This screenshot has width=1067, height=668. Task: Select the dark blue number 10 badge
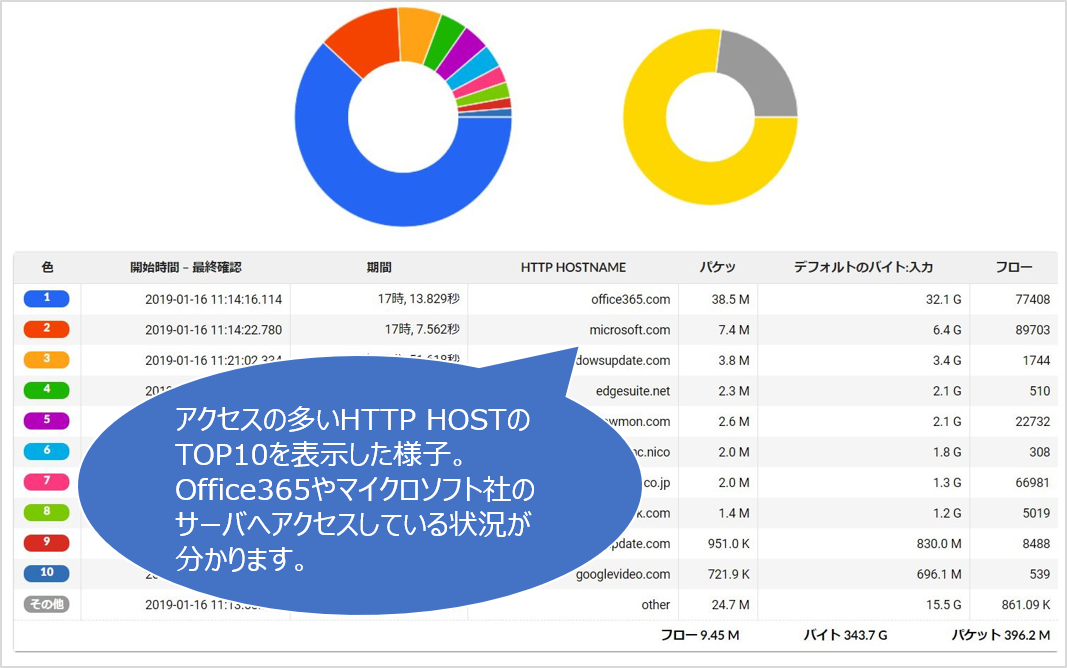[x=46, y=574]
